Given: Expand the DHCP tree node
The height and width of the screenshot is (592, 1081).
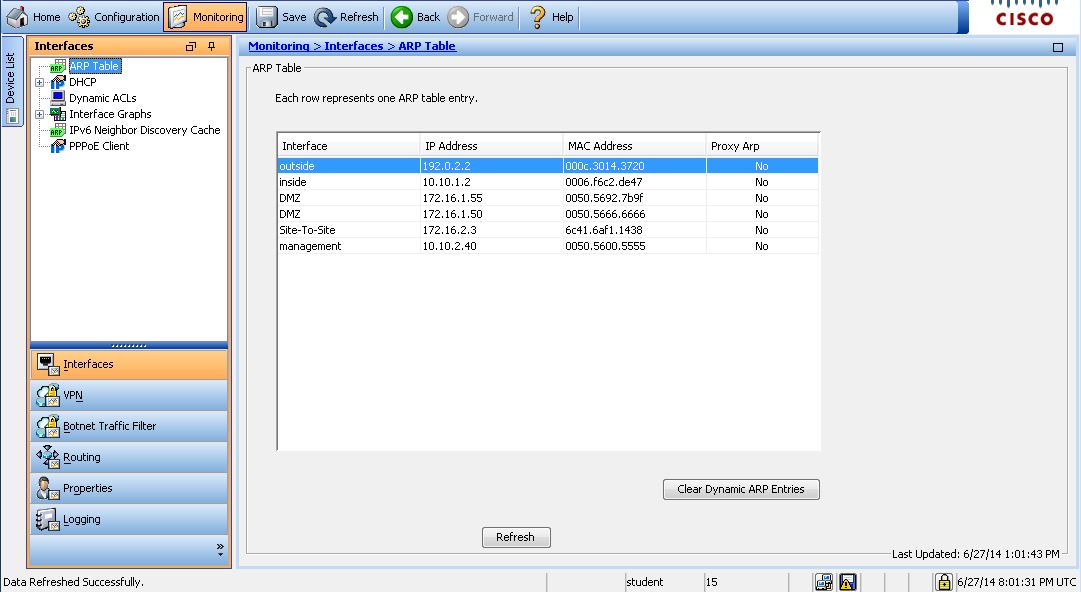Looking at the screenshot, I should [39, 83].
